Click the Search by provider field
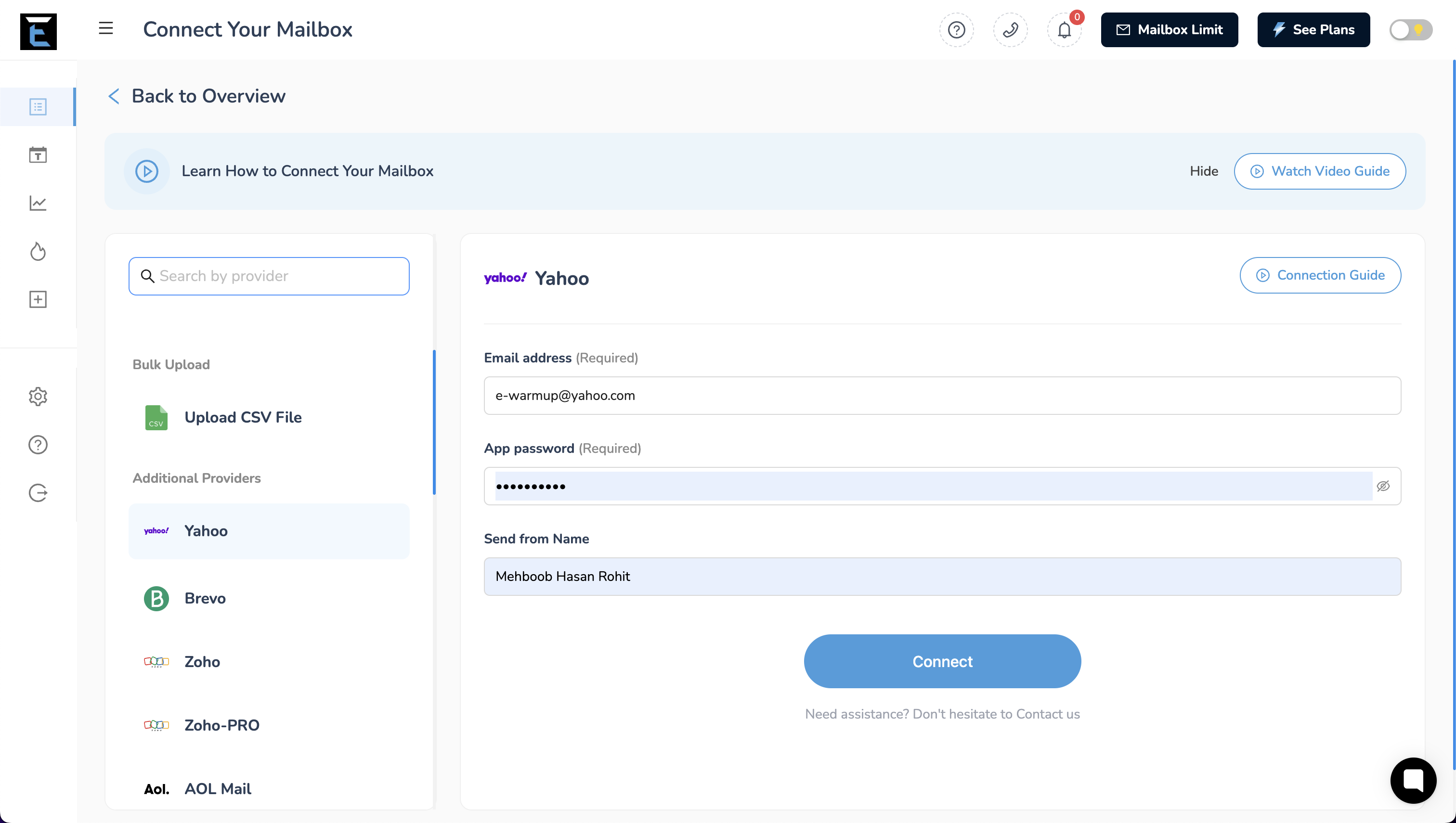 269,276
